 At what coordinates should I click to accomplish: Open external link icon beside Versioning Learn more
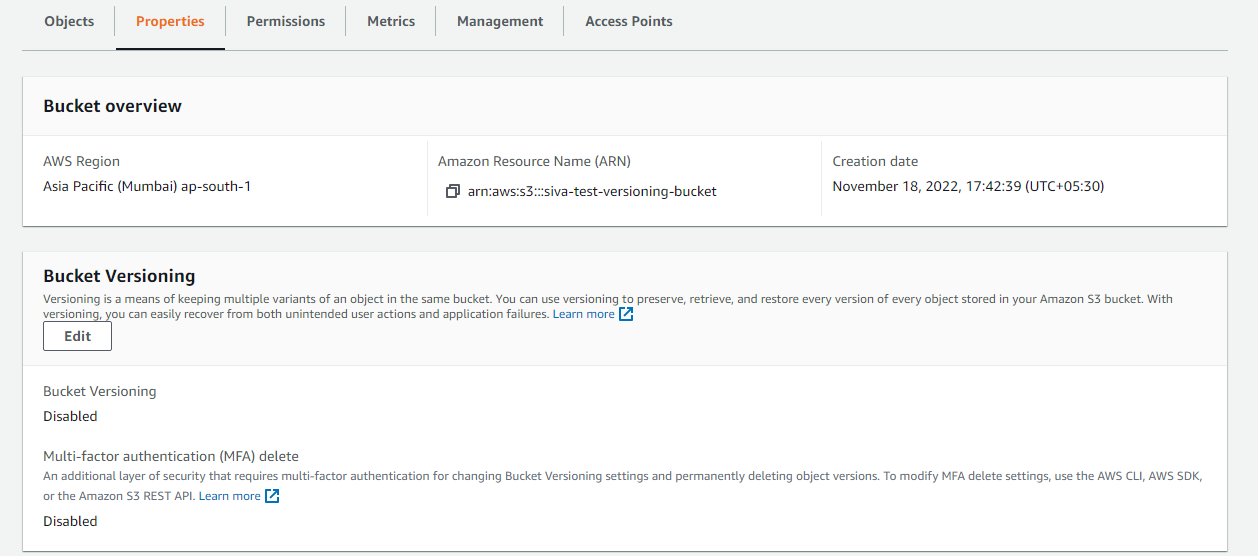[x=626, y=314]
